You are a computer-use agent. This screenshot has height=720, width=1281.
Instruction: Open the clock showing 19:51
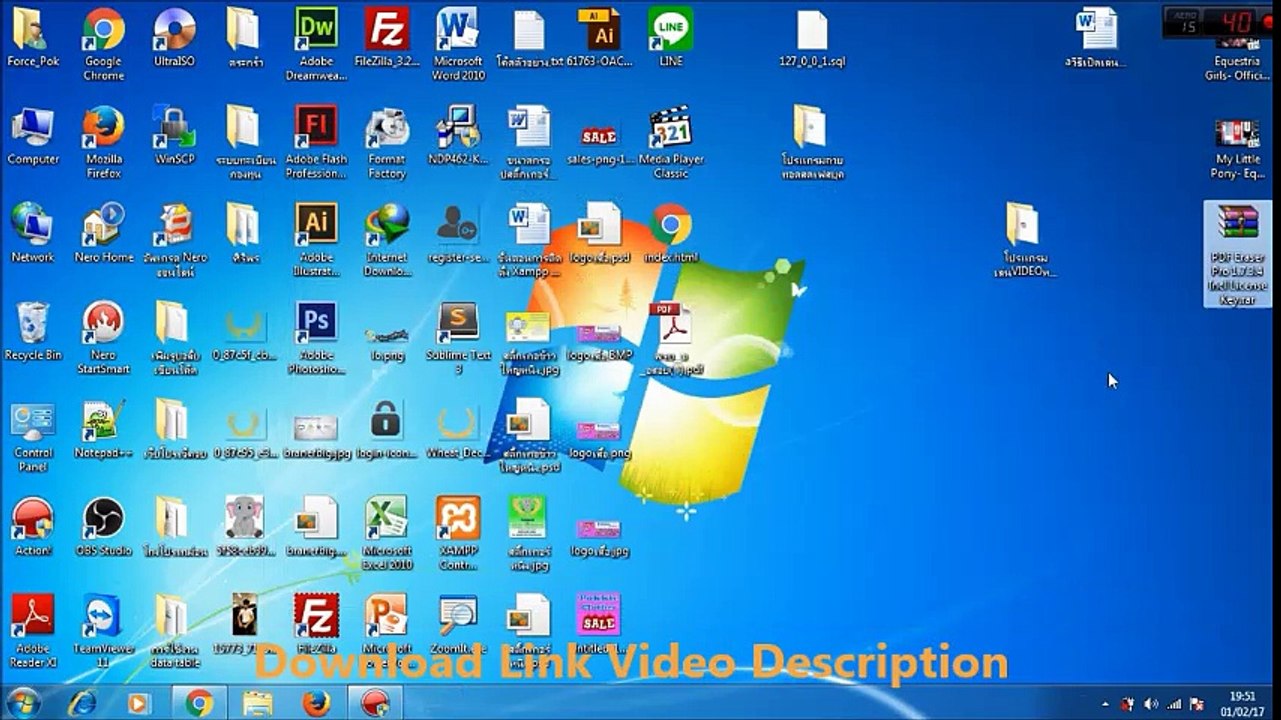tap(1241, 704)
